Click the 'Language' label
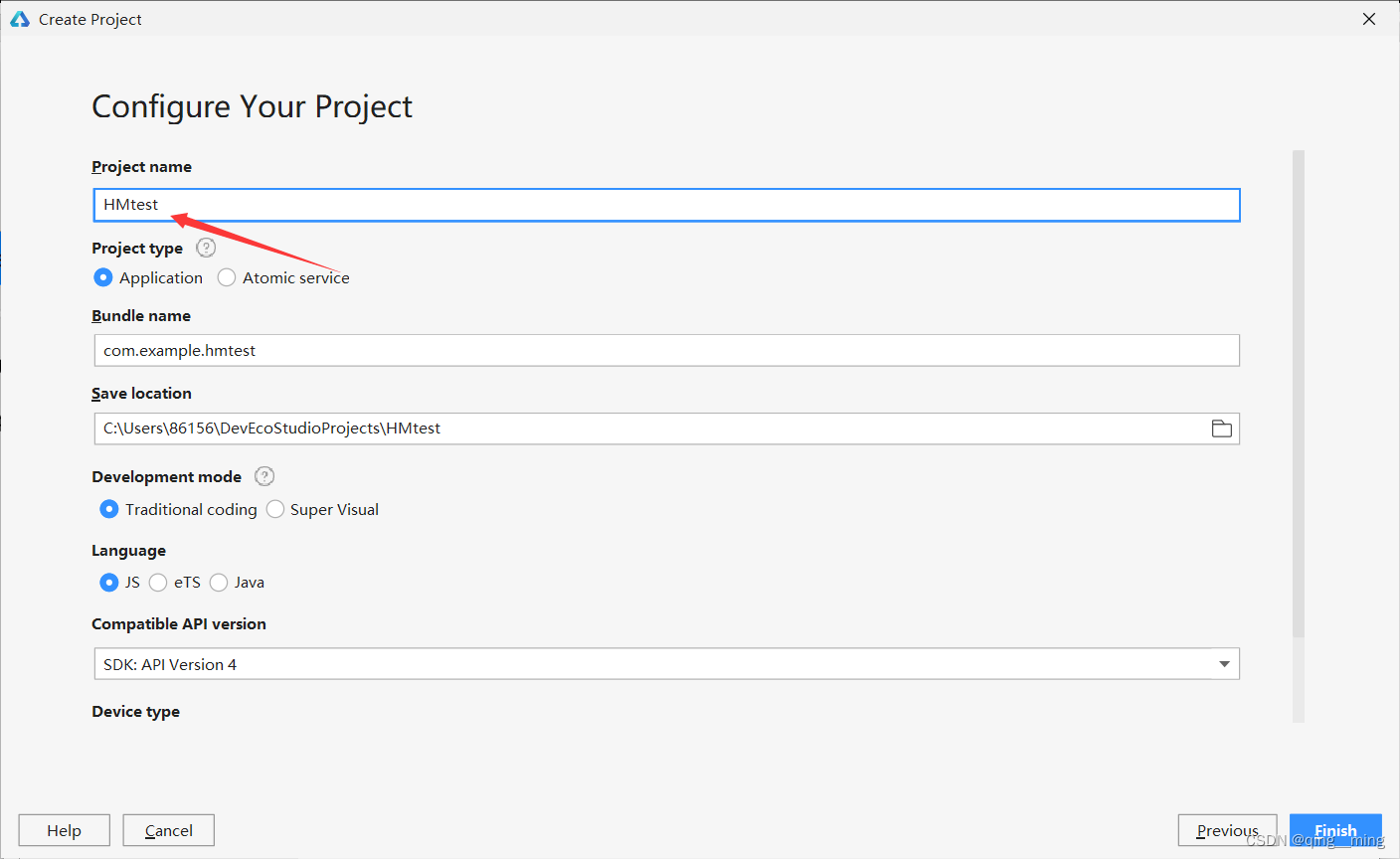Image resolution: width=1400 pixels, height=859 pixels. tap(129, 551)
